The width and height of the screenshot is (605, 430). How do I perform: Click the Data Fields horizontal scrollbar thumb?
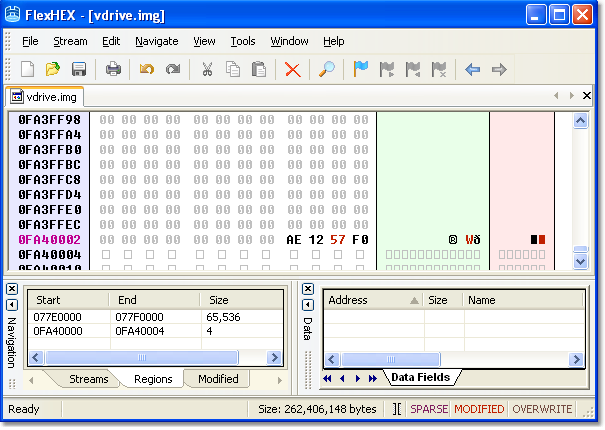tap(391, 360)
